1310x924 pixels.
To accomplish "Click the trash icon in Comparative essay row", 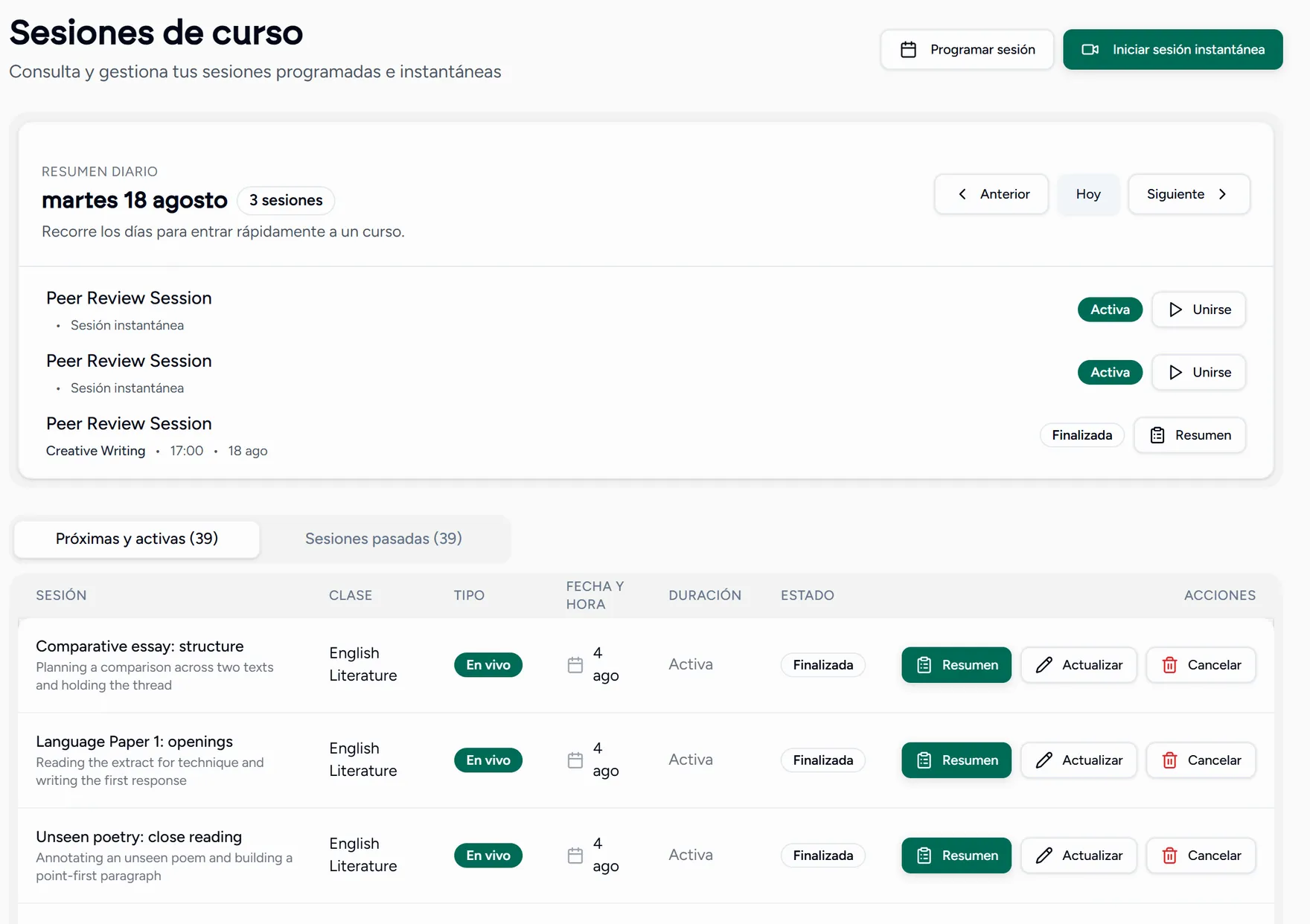I will [1170, 665].
